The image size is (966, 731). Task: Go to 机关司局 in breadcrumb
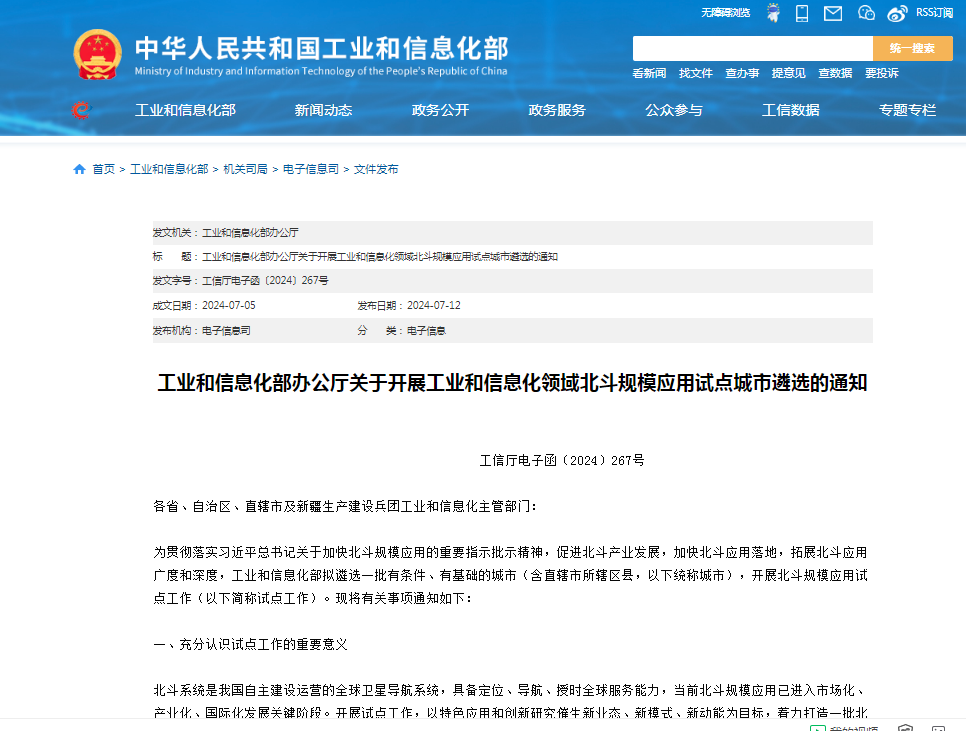[x=245, y=170]
